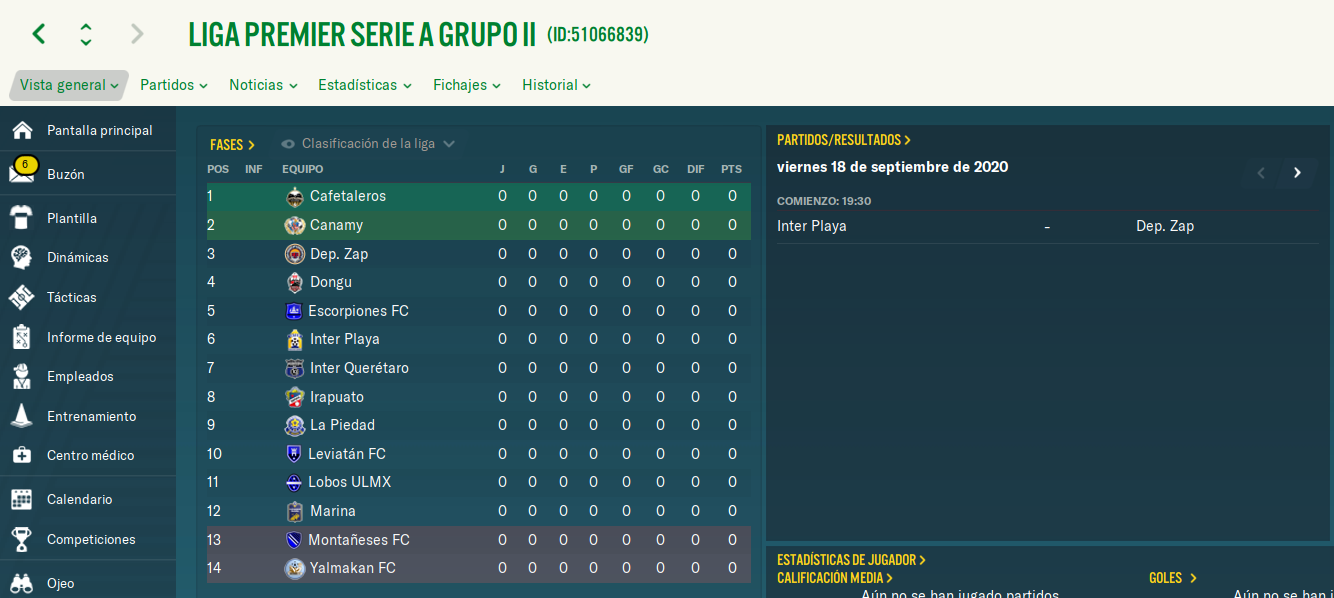Click the Pantalla principal home icon
The height and width of the screenshot is (598, 1334).
[22, 130]
